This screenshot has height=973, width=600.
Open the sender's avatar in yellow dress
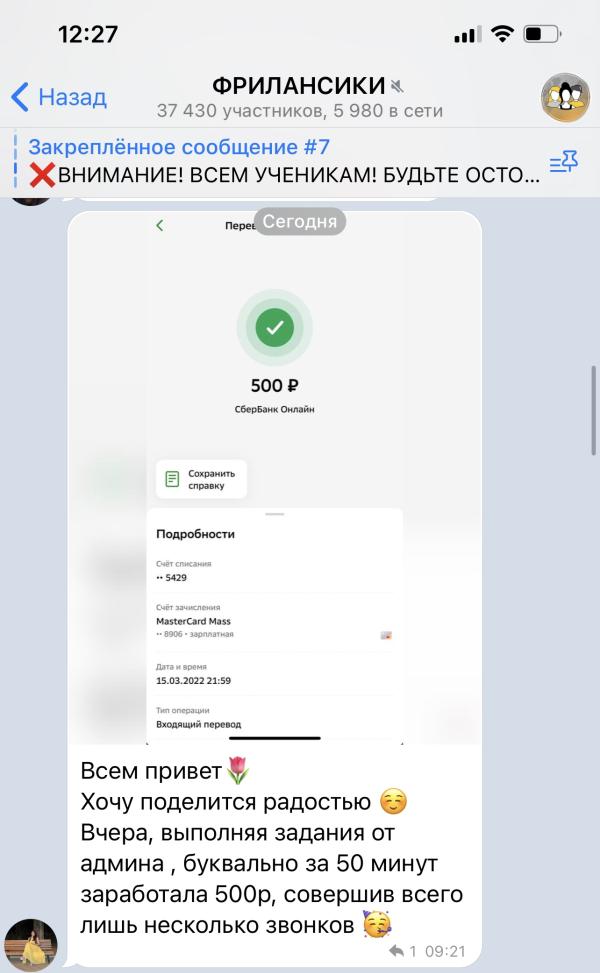click(x=30, y=944)
